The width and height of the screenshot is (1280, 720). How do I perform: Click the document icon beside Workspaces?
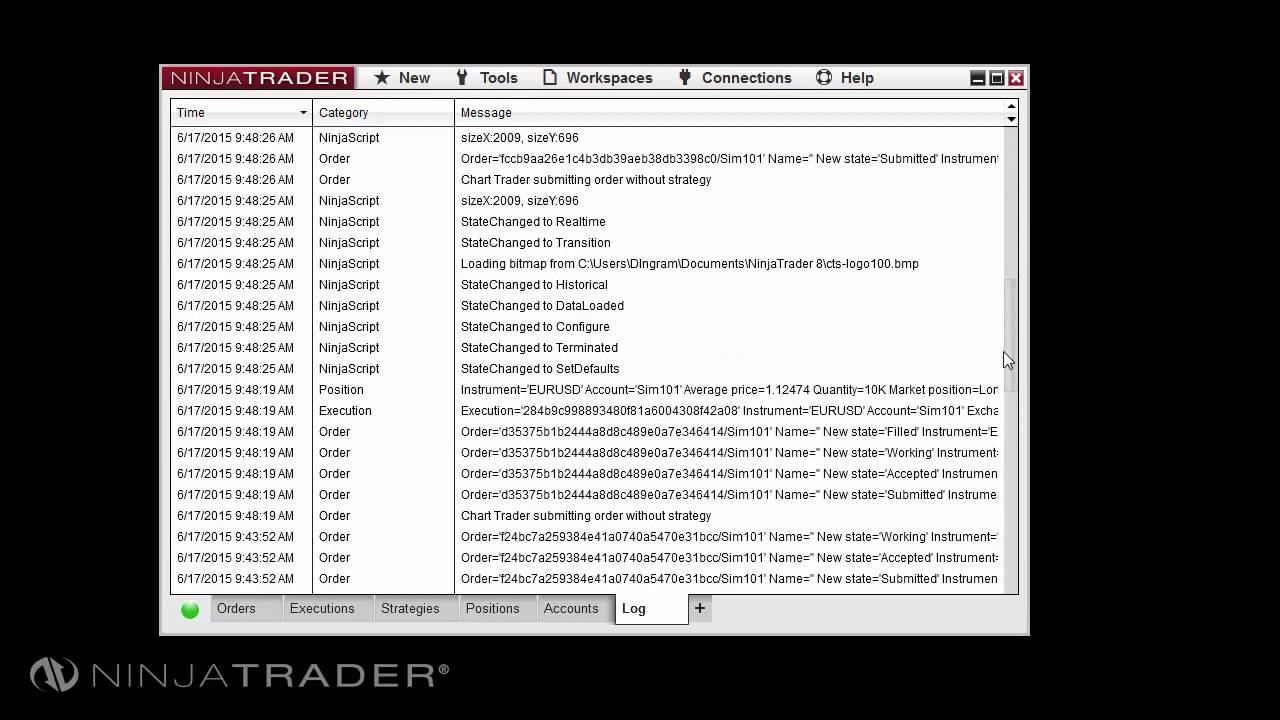(x=550, y=78)
